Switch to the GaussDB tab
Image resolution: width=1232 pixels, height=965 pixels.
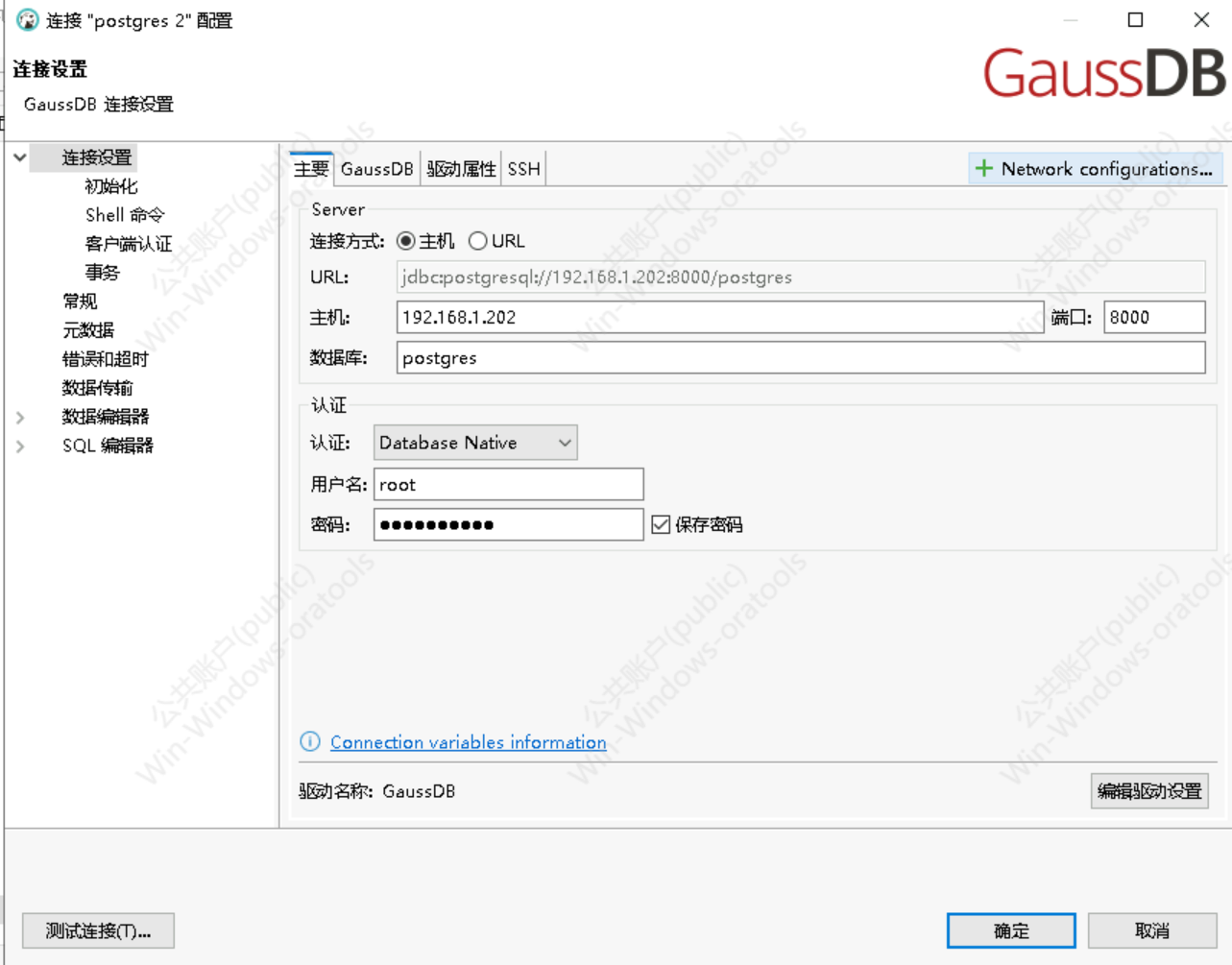pyautogui.click(x=376, y=169)
